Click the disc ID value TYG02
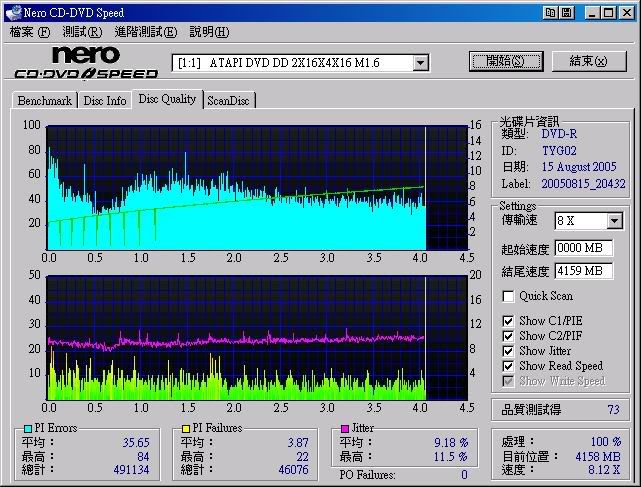This screenshot has height=487, width=641. point(559,151)
